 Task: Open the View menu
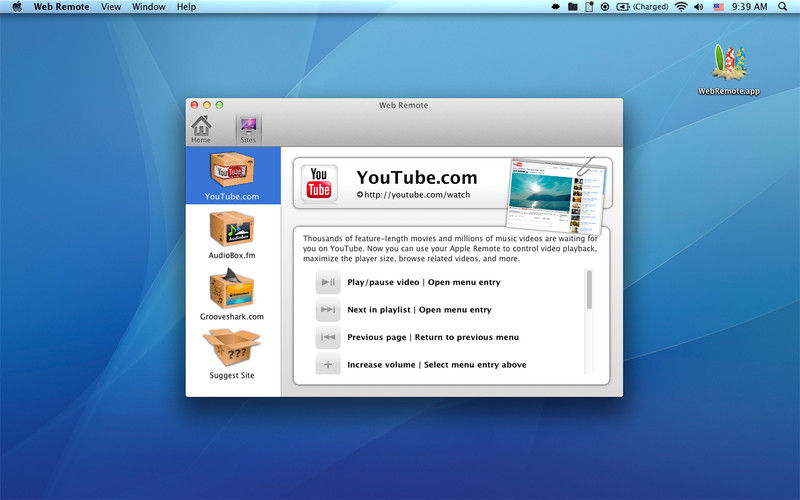pos(111,7)
